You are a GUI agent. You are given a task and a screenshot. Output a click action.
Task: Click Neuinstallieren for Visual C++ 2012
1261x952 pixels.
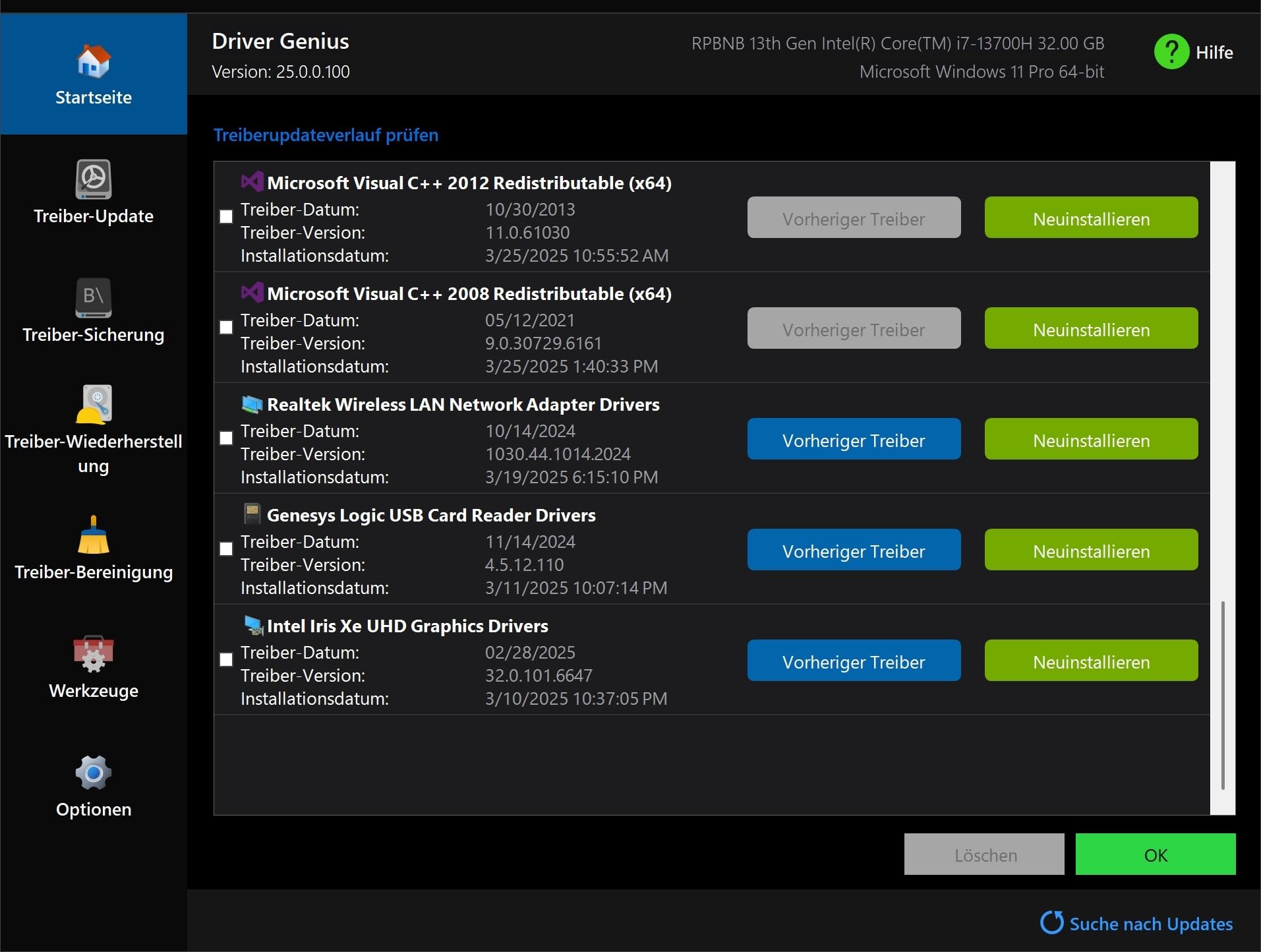pyautogui.click(x=1091, y=218)
